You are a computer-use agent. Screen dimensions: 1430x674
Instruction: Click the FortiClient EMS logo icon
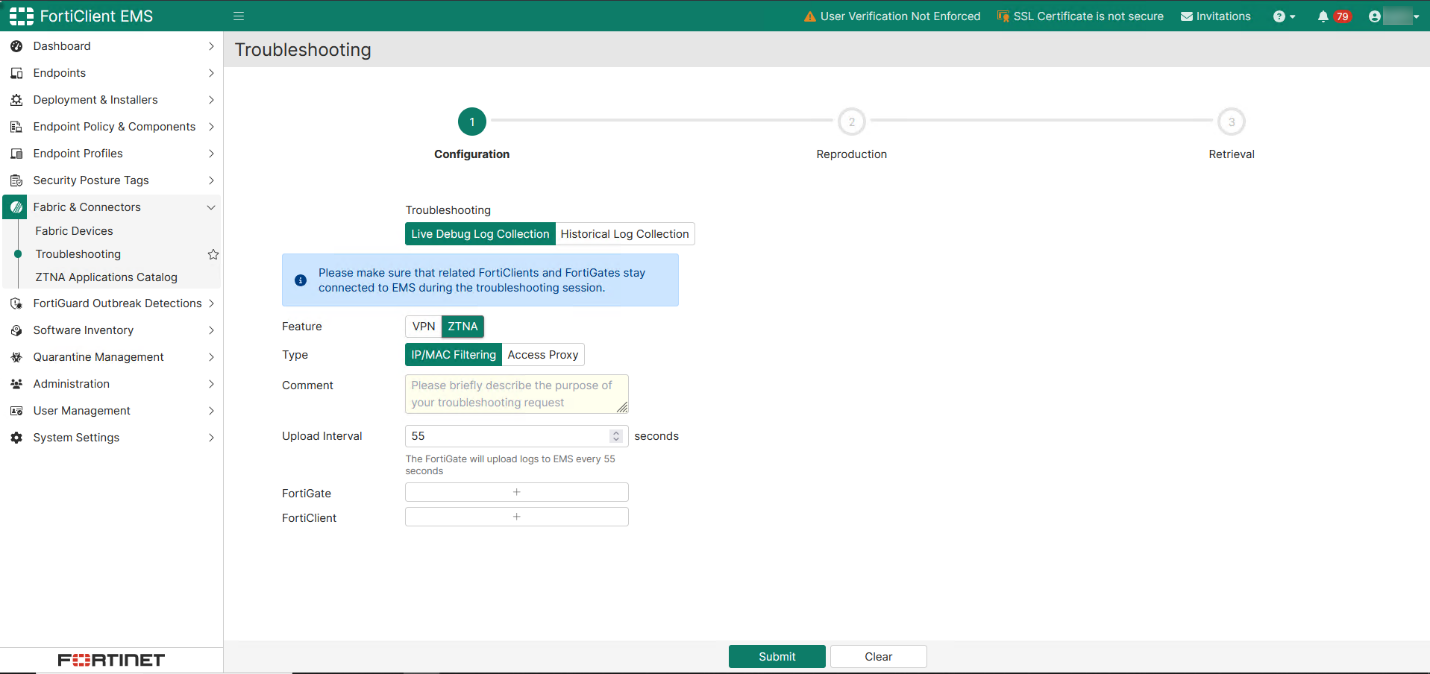[21, 16]
